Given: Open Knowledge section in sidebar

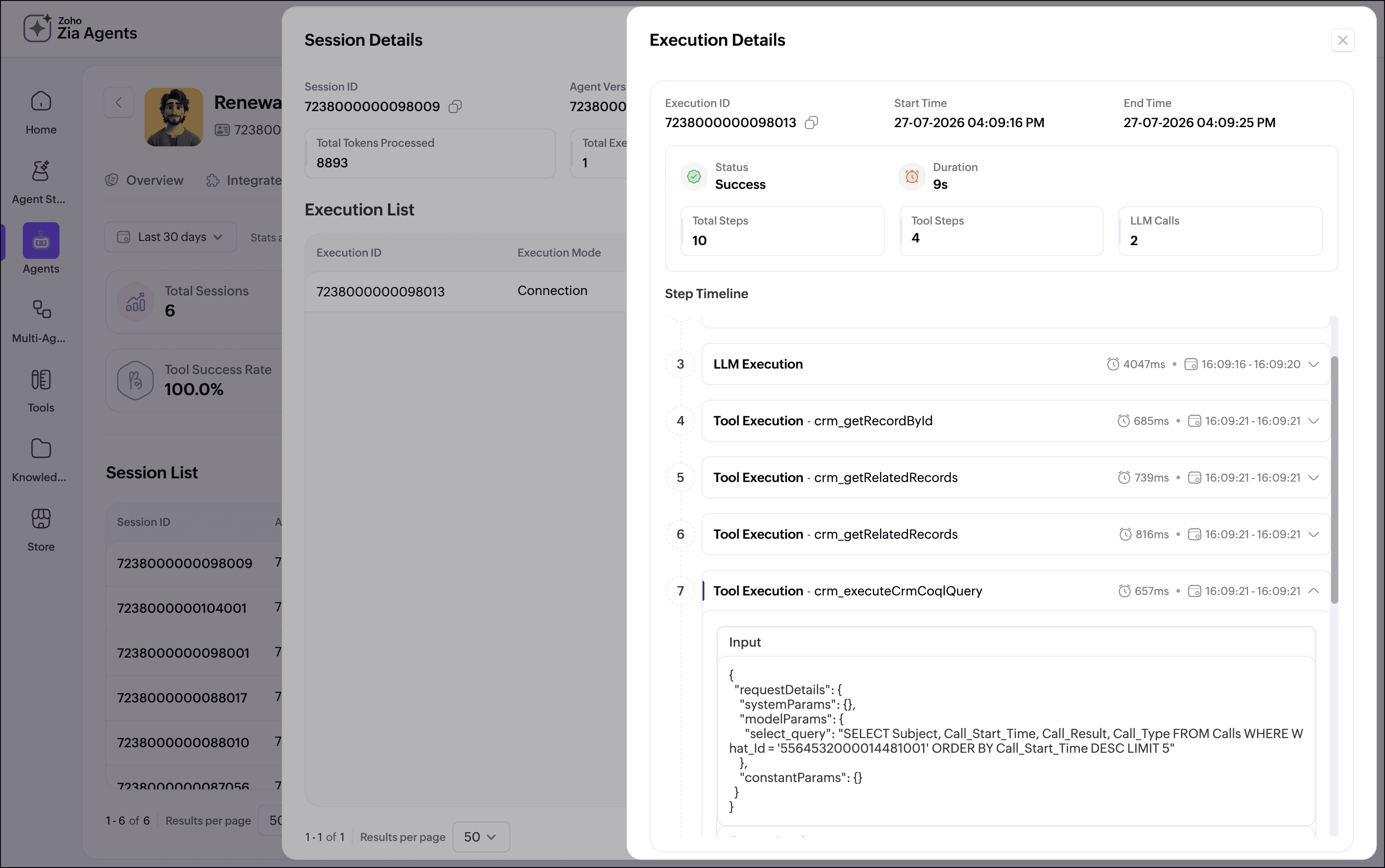Looking at the screenshot, I should 40,461.
